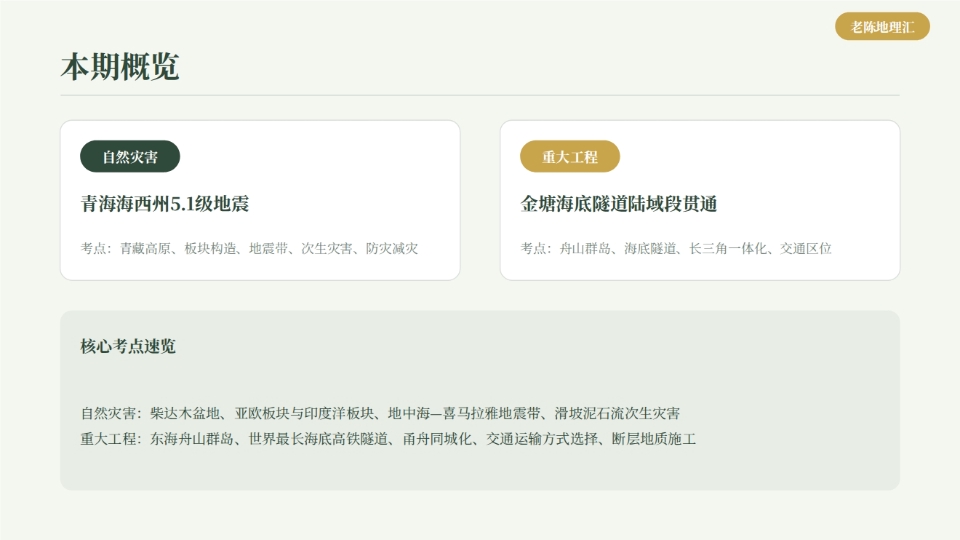This screenshot has width=960, height=540.
Task: Click the text 地中海—喜马拉雅地震带
Action: point(464,414)
